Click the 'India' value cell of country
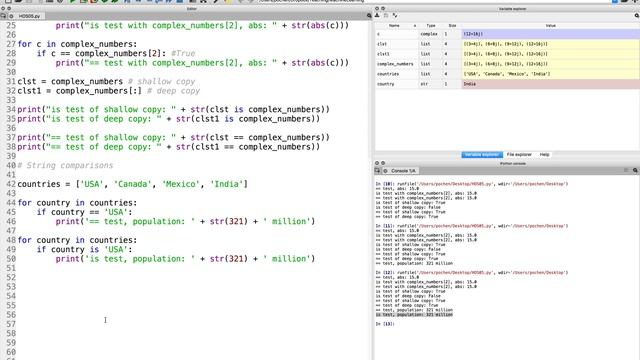 click(551, 84)
